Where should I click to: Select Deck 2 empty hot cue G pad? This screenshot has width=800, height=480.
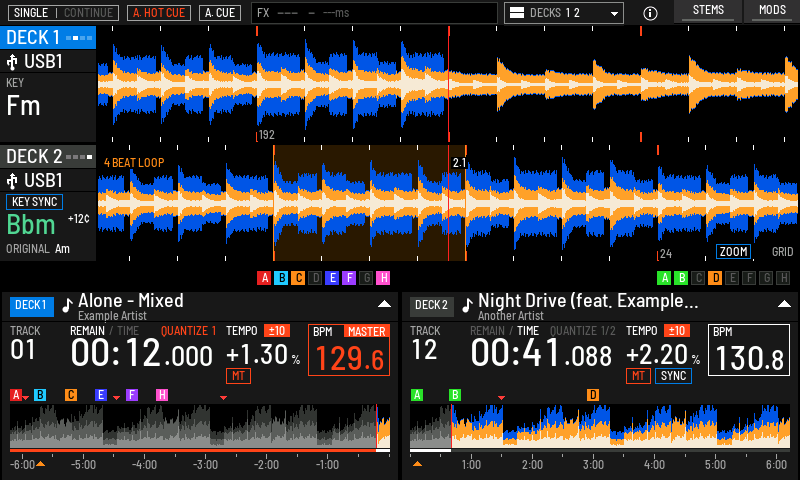(766, 278)
